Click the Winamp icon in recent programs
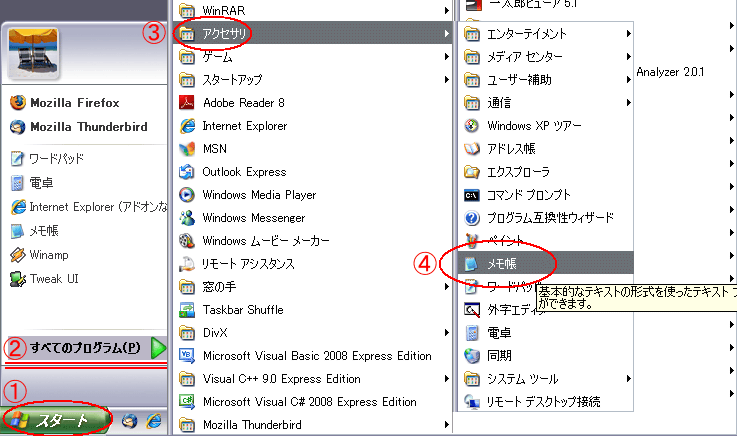This screenshot has width=737, height=436. 17,254
